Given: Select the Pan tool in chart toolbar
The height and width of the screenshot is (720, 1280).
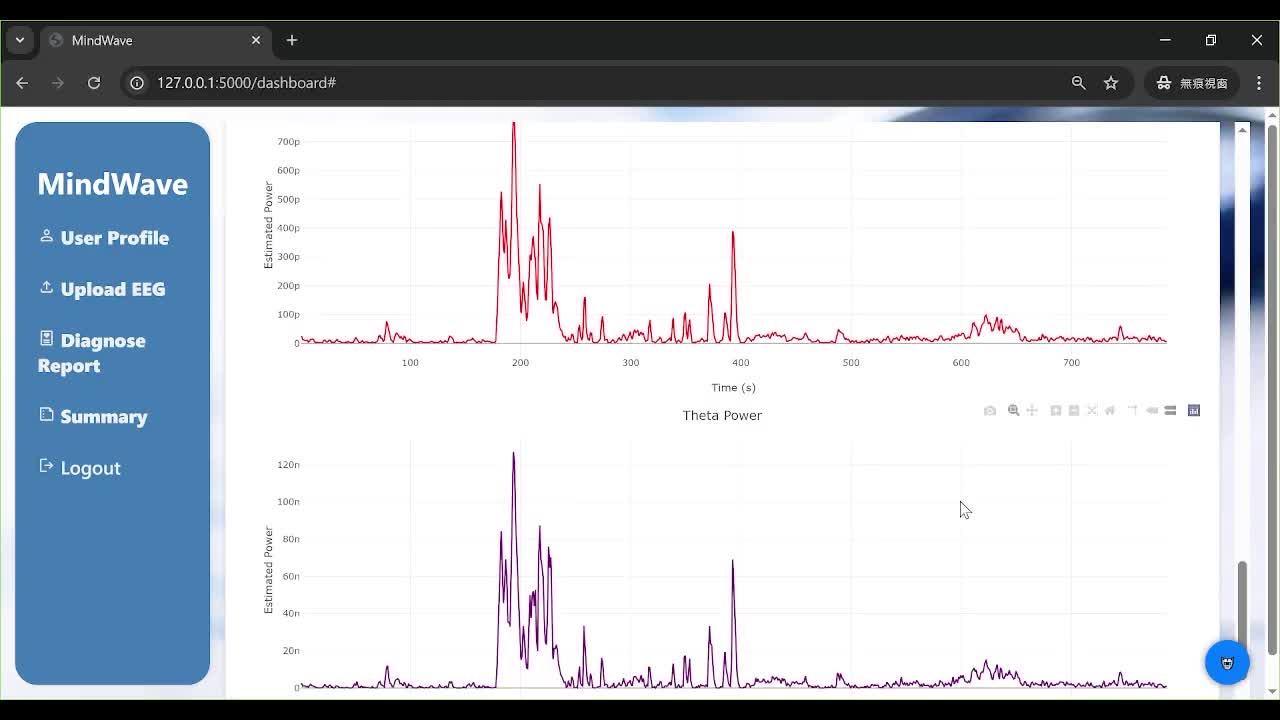Looking at the screenshot, I should click(x=1032, y=411).
